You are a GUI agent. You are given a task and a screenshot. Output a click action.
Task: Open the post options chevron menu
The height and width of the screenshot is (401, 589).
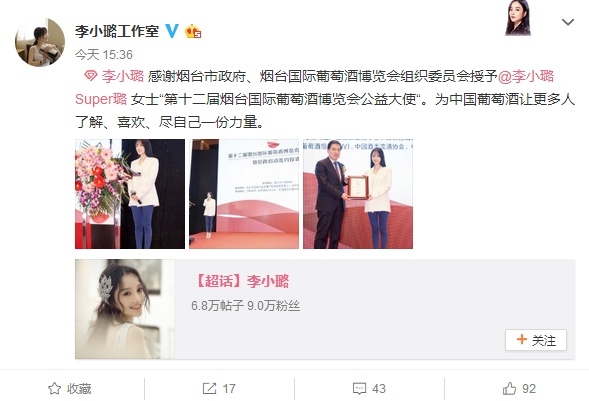pos(568,22)
